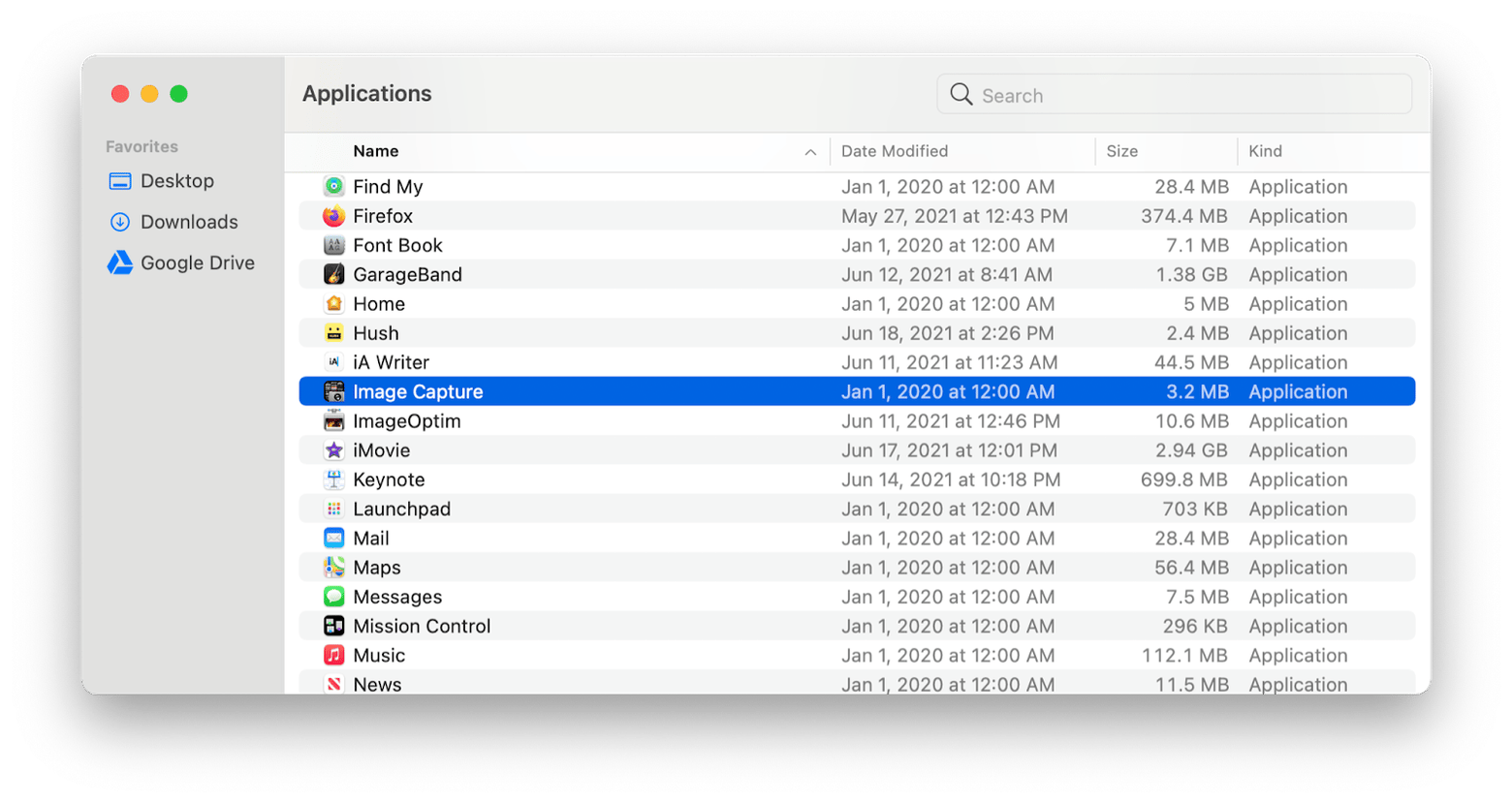Click the Favorites sidebar heading

tap(142, 146)
